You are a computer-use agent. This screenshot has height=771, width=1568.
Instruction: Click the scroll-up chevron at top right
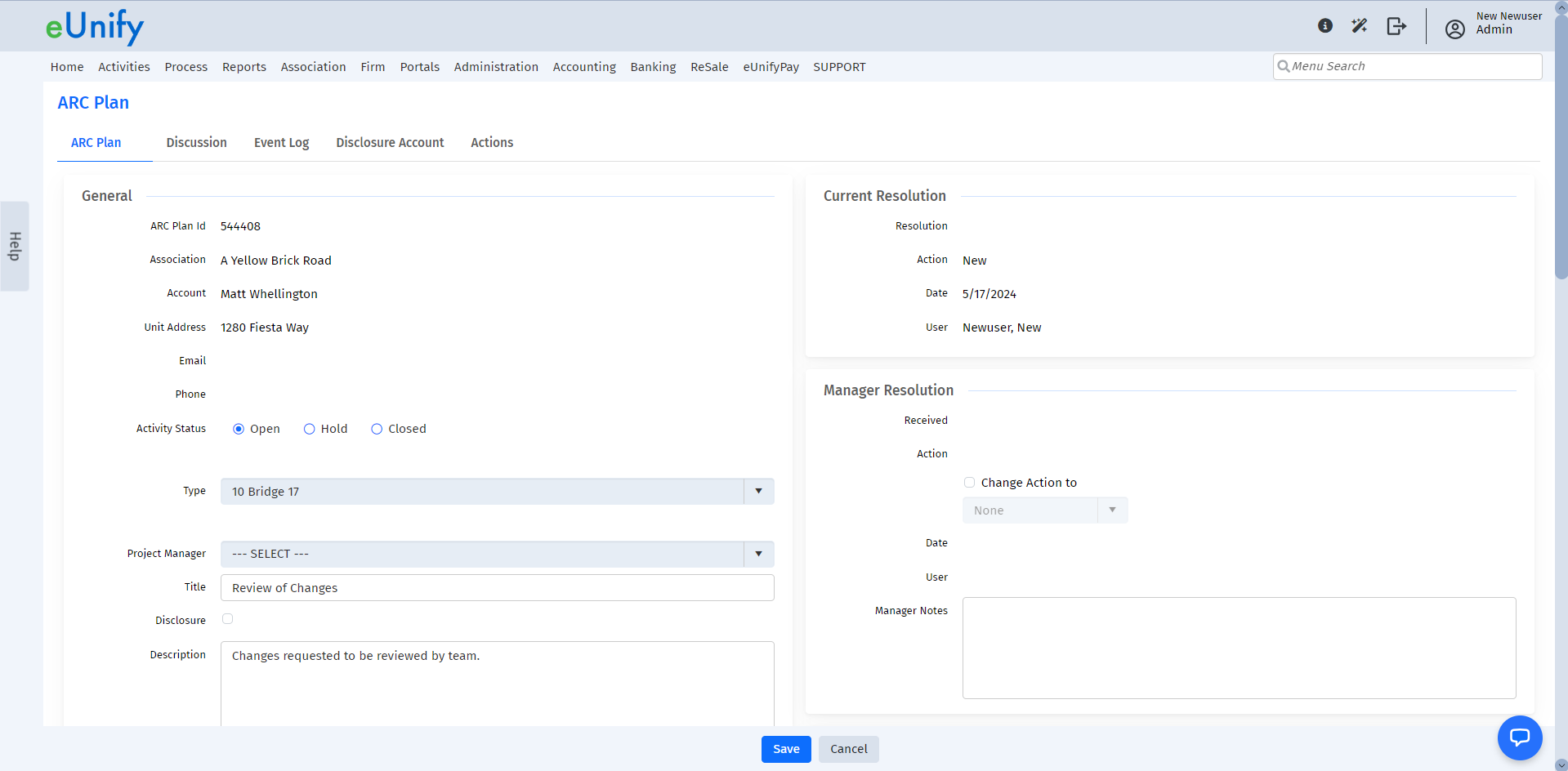[1561, 7]
